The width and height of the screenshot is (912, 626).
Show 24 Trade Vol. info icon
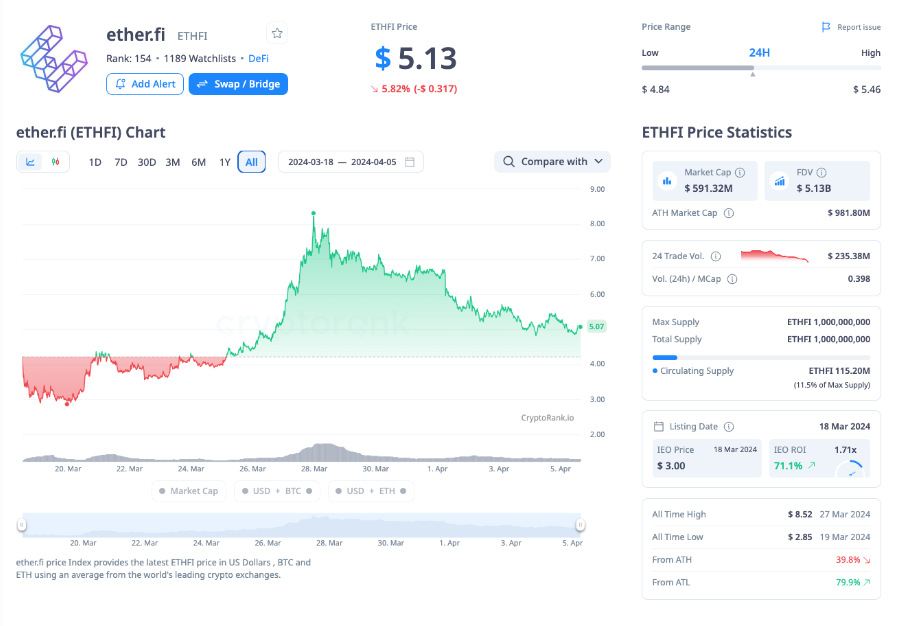click(x=716, y=256)
